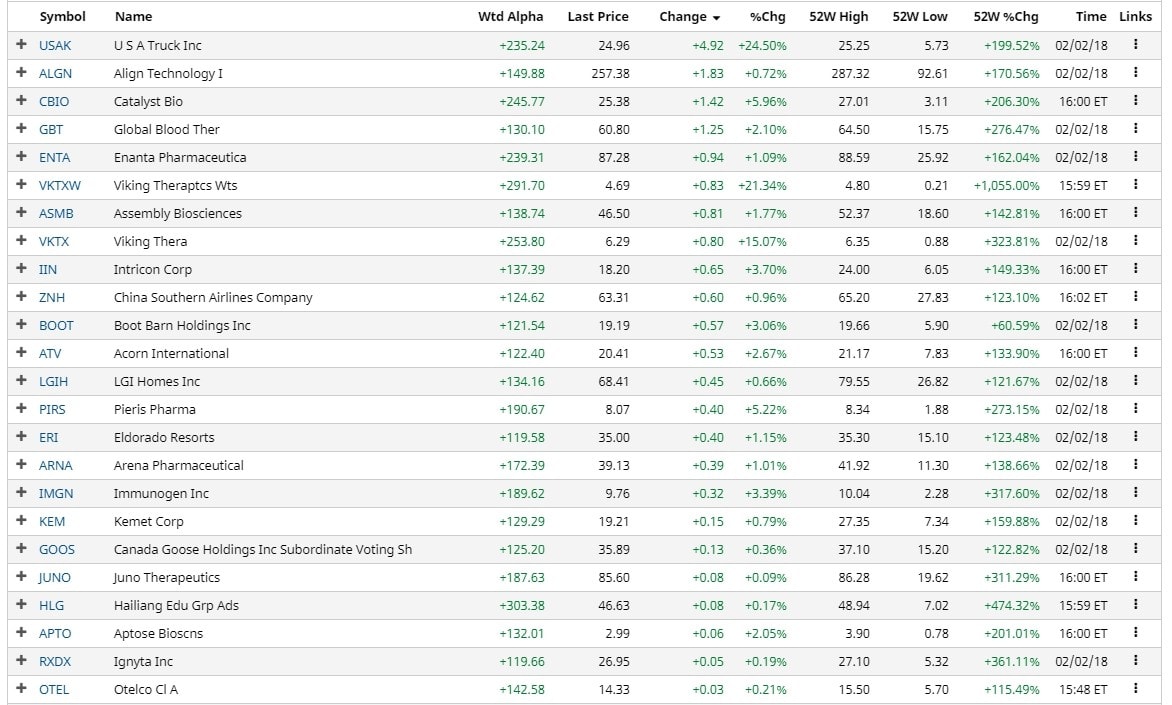Expand row for China Southern Airlines
Screen dimensions: 1172x705
click(21, 297)
